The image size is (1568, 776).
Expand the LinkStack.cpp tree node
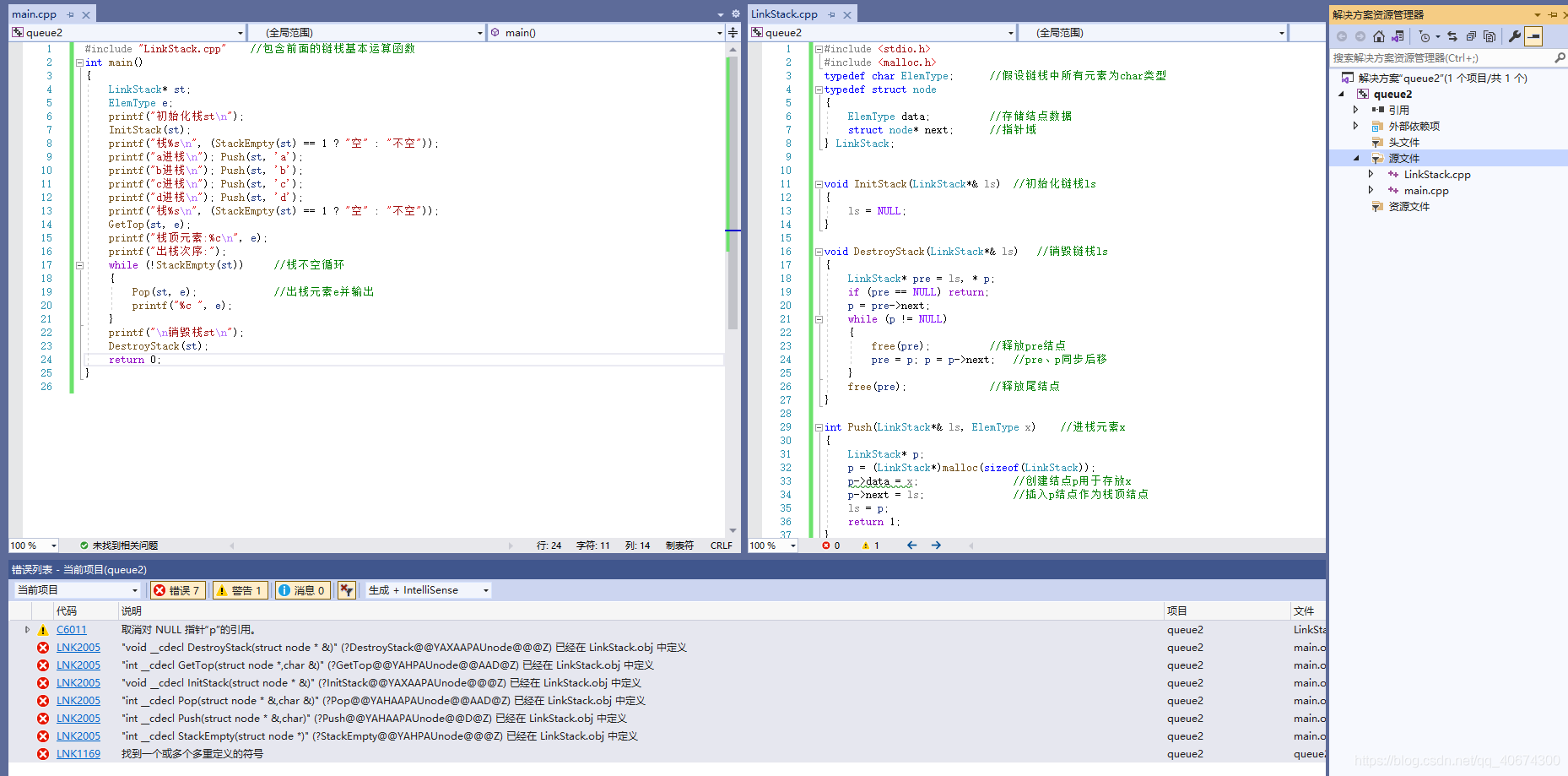click(1371, 174)
